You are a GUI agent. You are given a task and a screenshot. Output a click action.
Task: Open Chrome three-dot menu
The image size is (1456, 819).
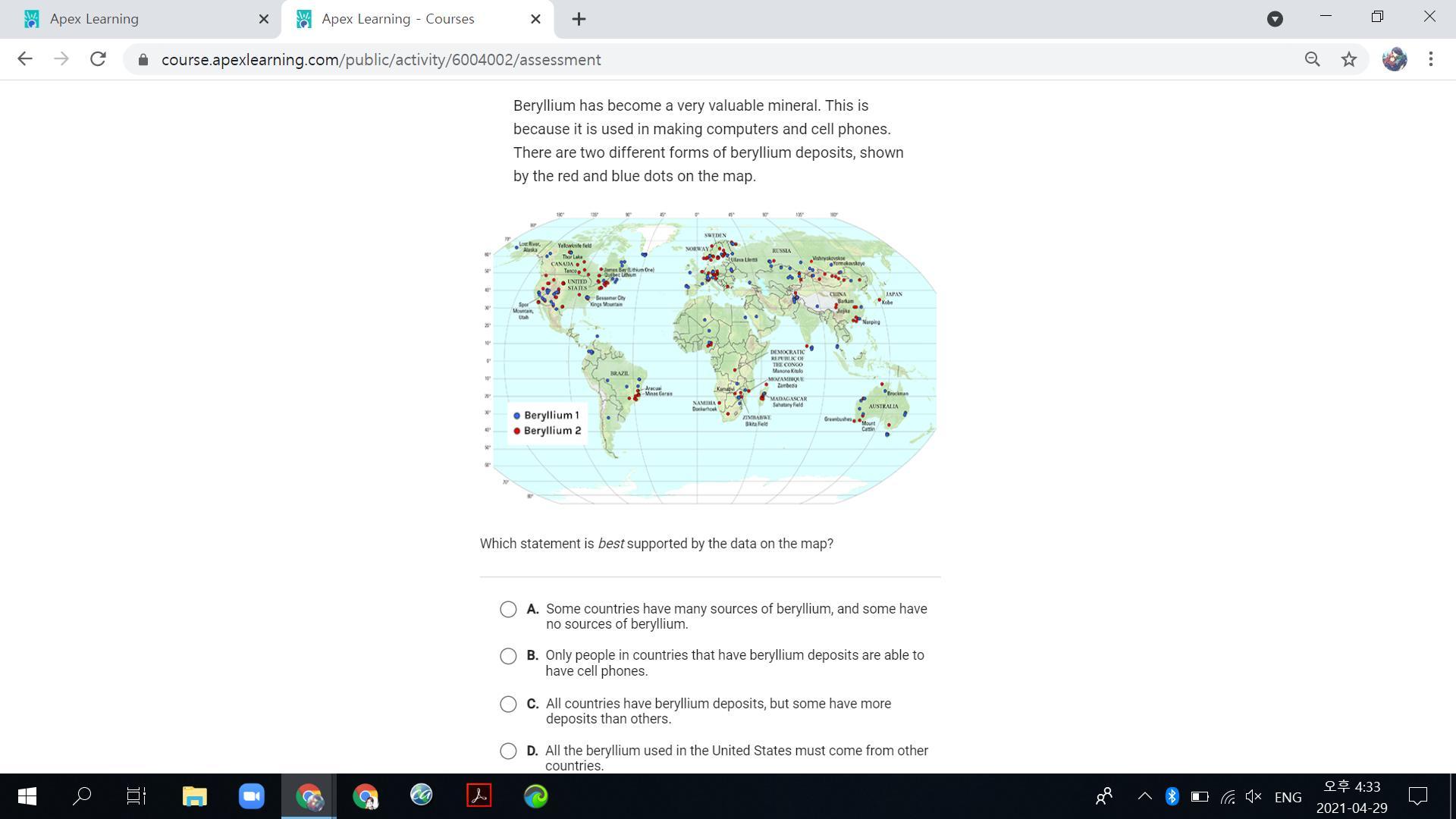(x=1430, y=59)
